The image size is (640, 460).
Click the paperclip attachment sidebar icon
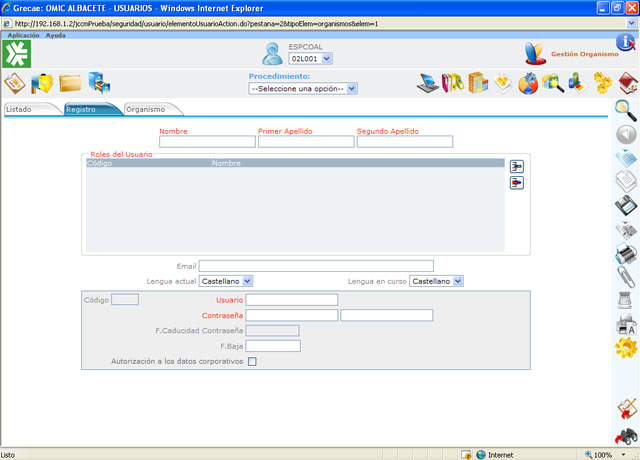(626, 277)
